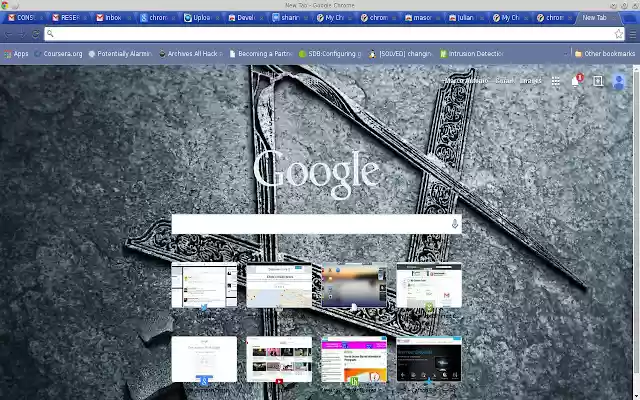This screenshot has width=640, height=400.
Task: Open the sunset desktop most-visited thumbnail
Action: (x=354, y=285)
